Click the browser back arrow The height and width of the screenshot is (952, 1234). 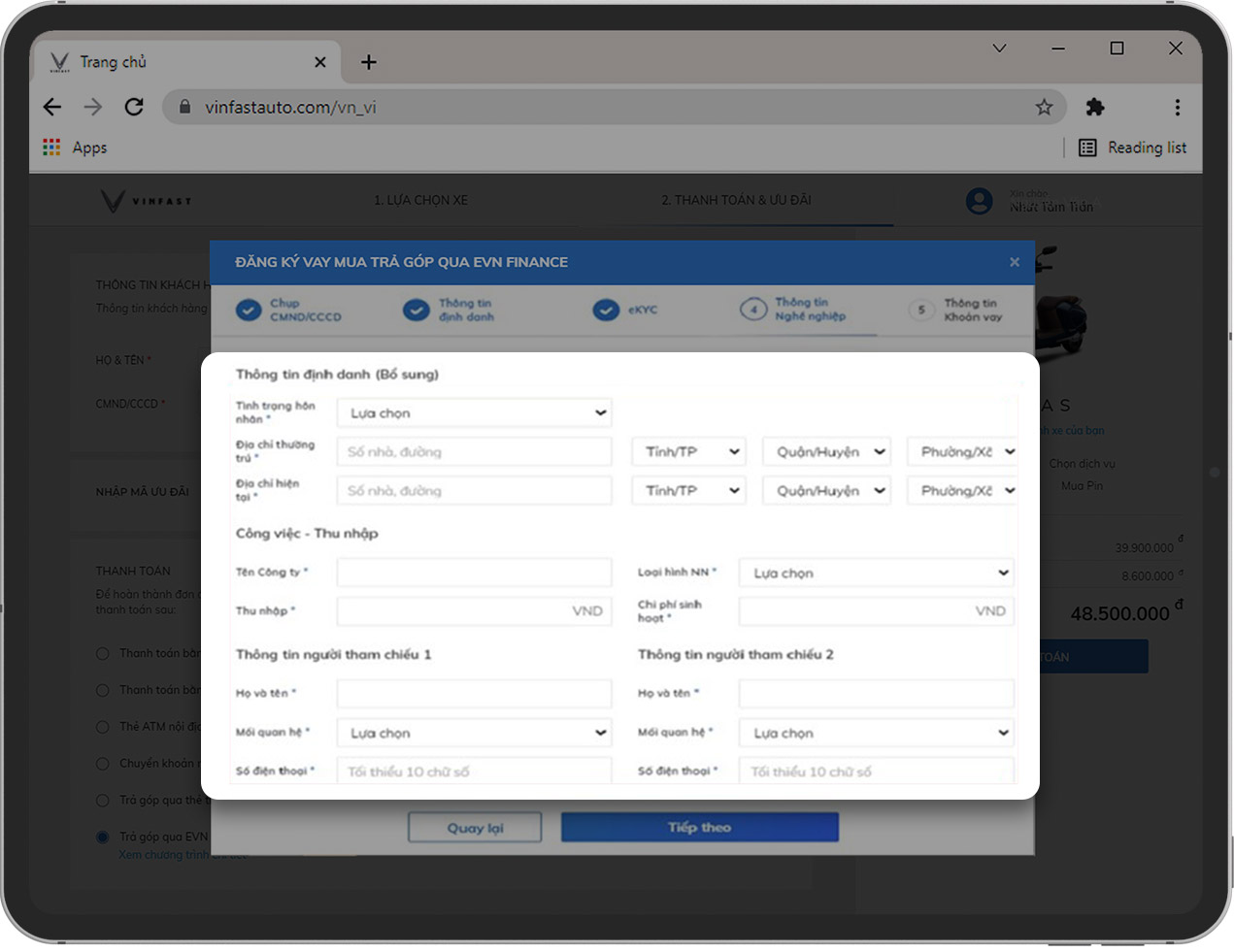(52, 107)
